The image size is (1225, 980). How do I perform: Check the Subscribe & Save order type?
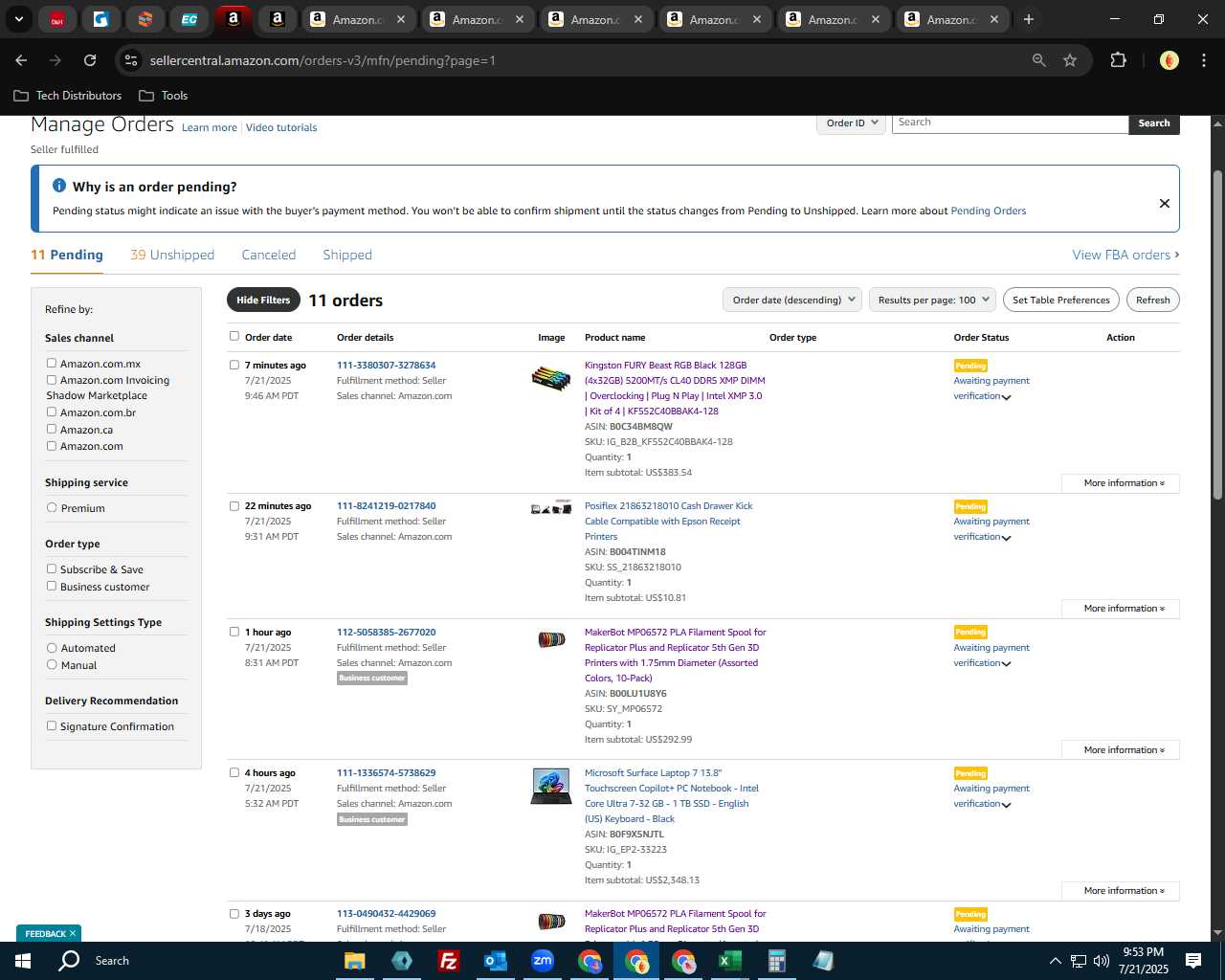52,568
